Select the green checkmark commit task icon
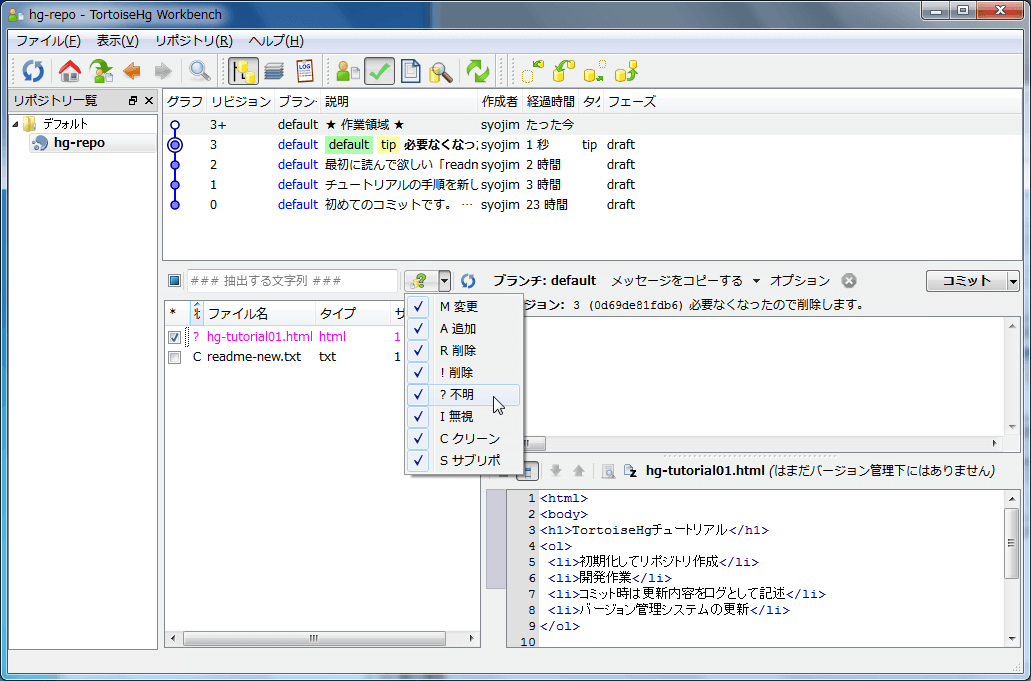Image resolution: width=1031 pixels, height=681 pixels. tap(379, 70)
